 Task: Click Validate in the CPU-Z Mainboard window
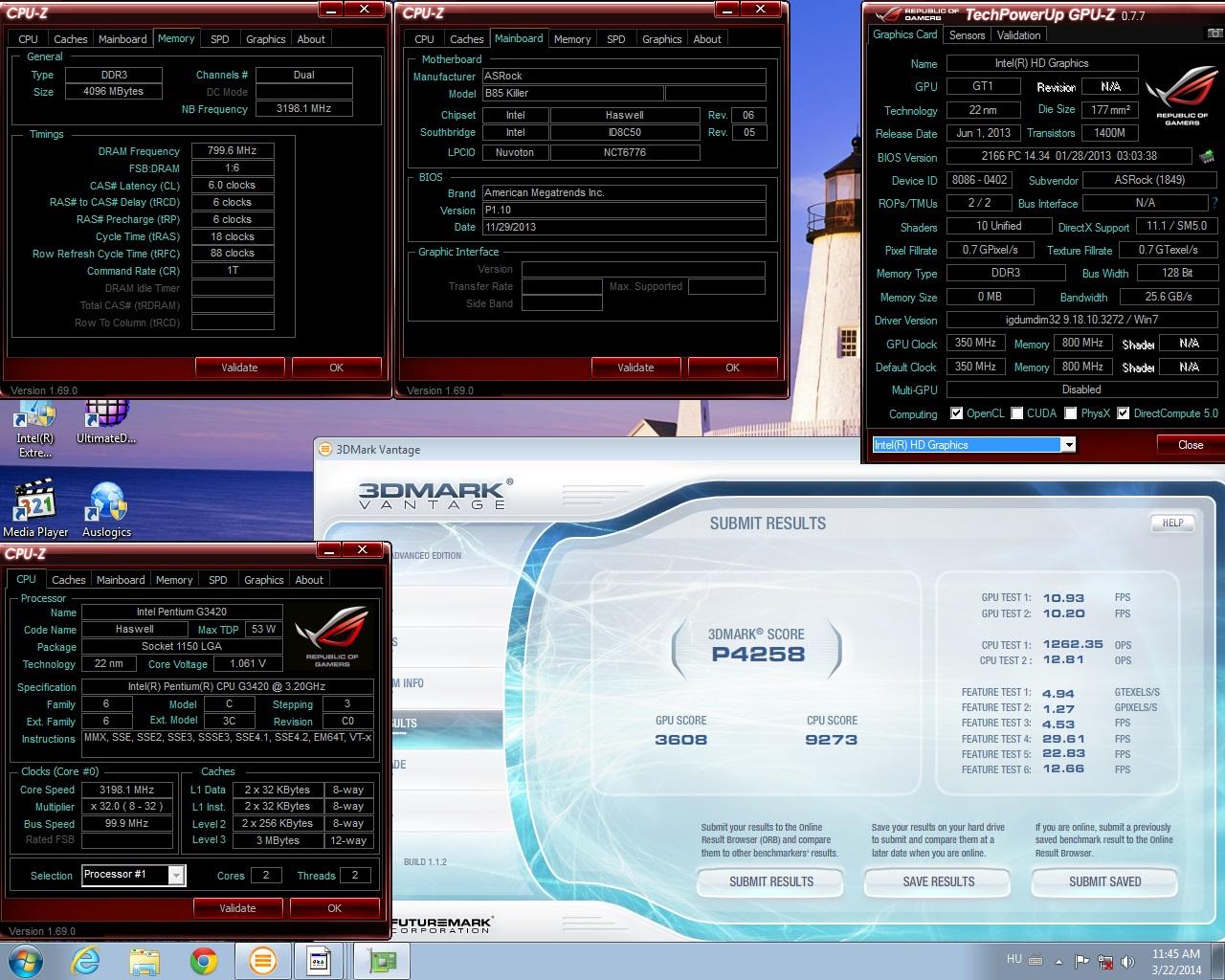tap(635, 367)
